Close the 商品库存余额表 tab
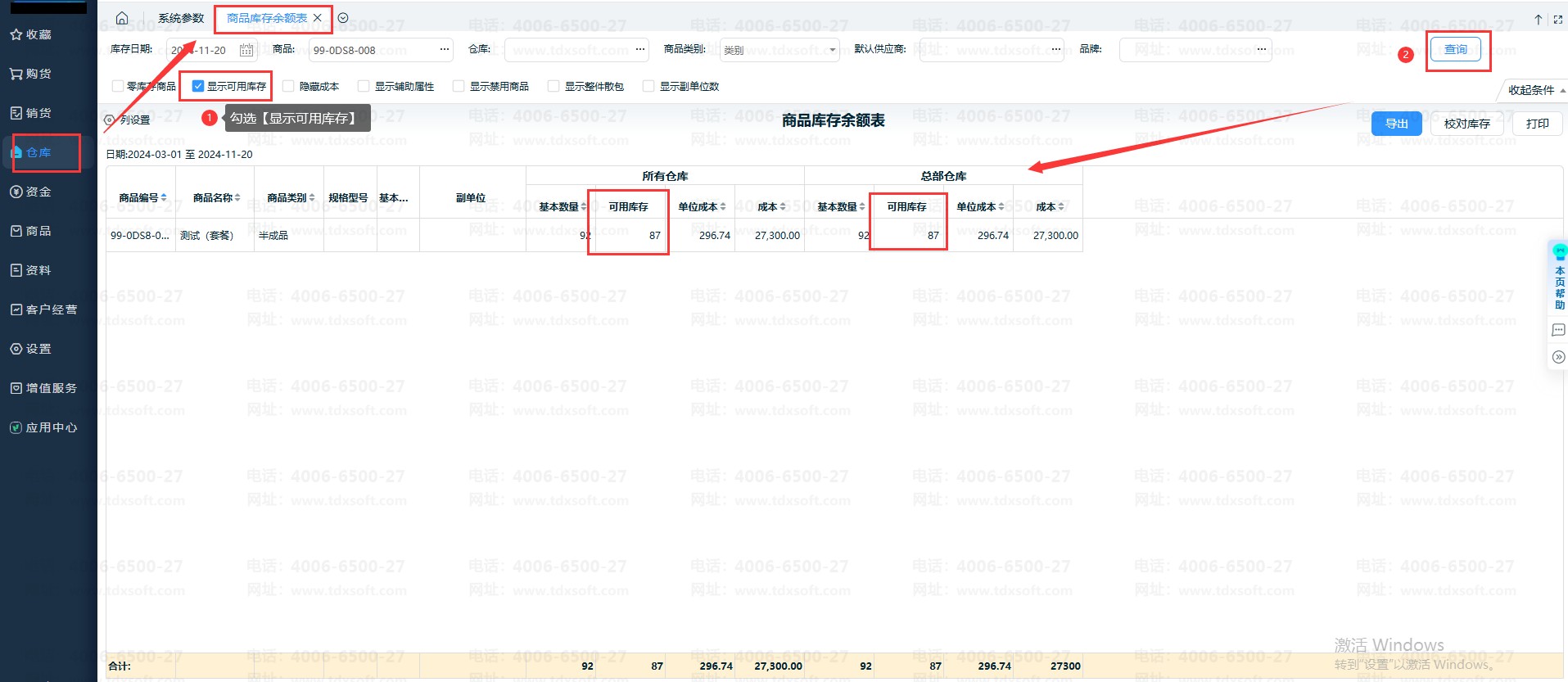The height and width of the screenshot is (682, 1568). click(318, 18)
